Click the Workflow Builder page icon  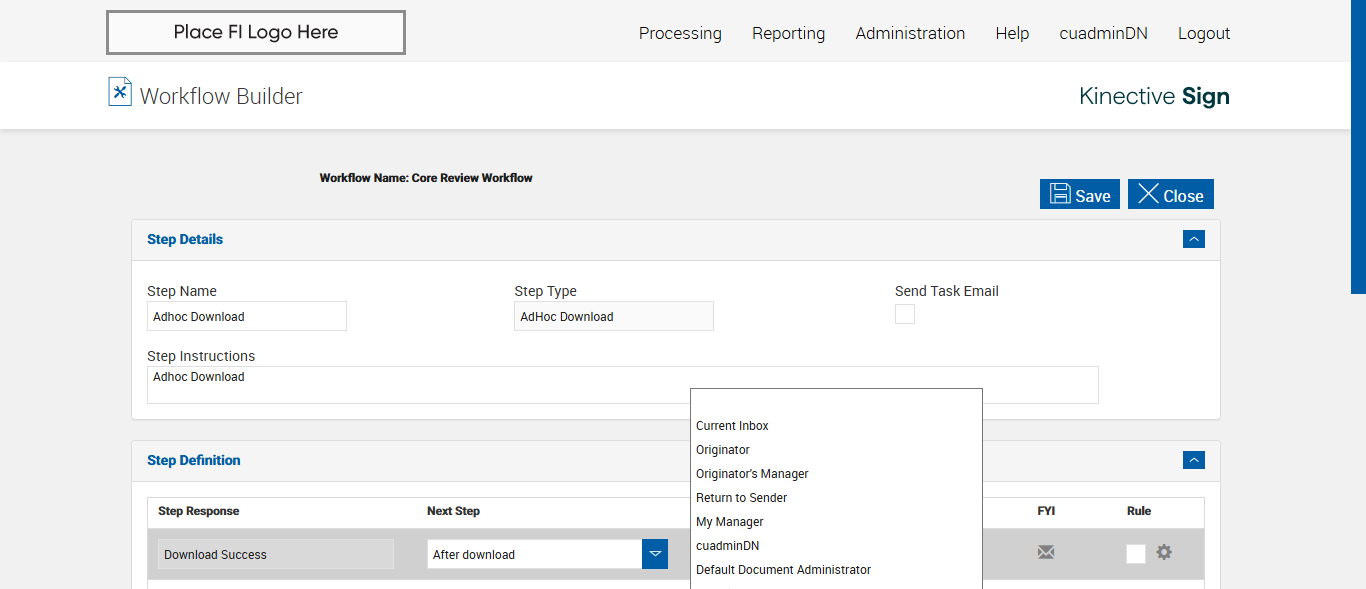point(120,92)
